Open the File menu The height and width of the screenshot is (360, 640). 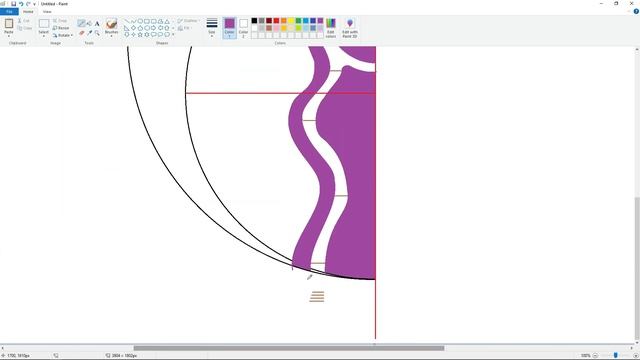point(9,11)
